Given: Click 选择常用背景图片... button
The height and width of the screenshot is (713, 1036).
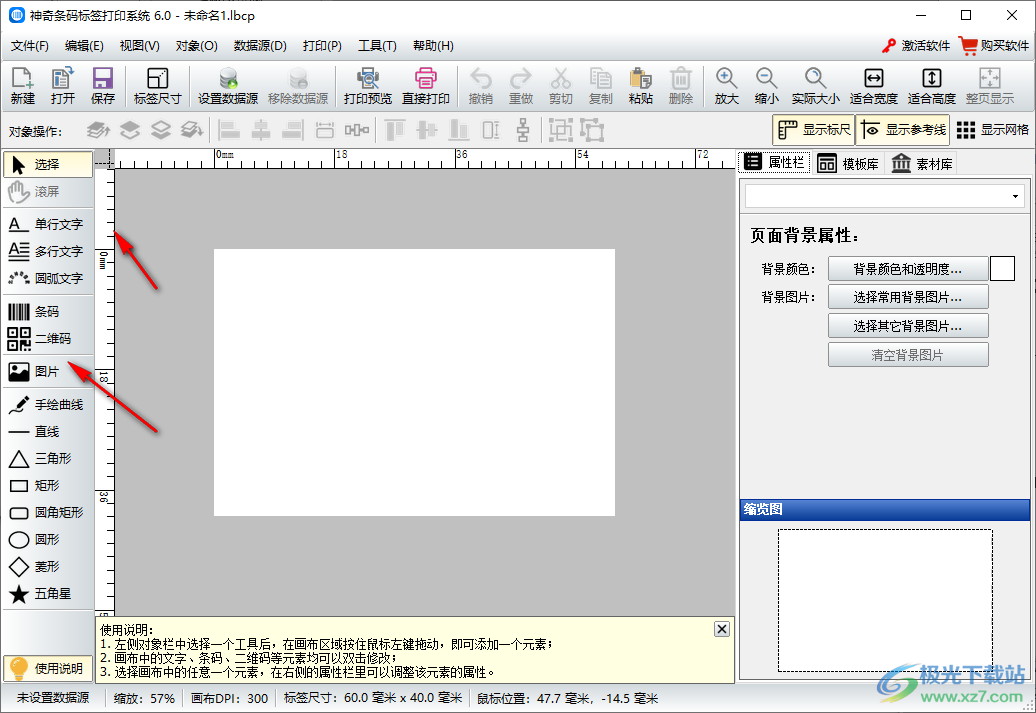Looking at the screenshot, I should pyautogui.click(x=908, y=297).
